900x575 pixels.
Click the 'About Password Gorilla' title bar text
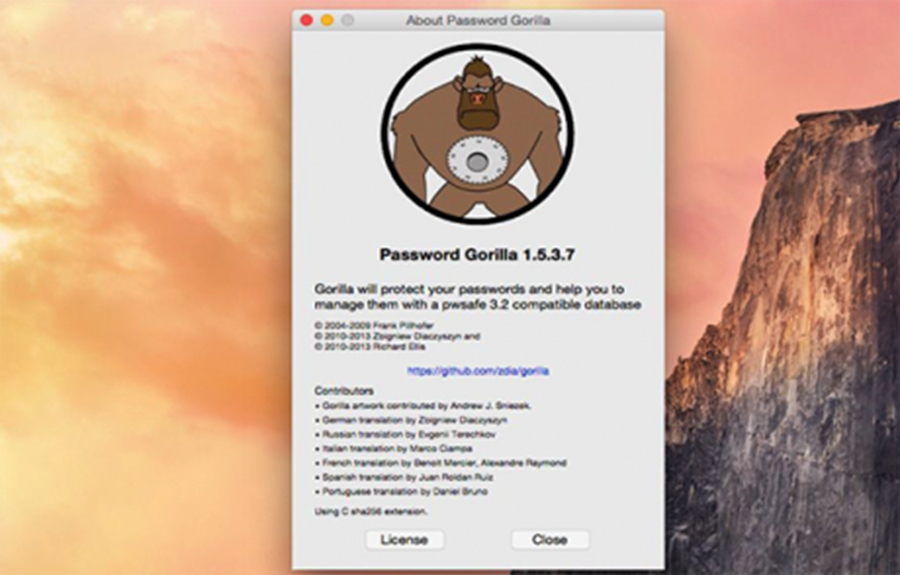478,21
